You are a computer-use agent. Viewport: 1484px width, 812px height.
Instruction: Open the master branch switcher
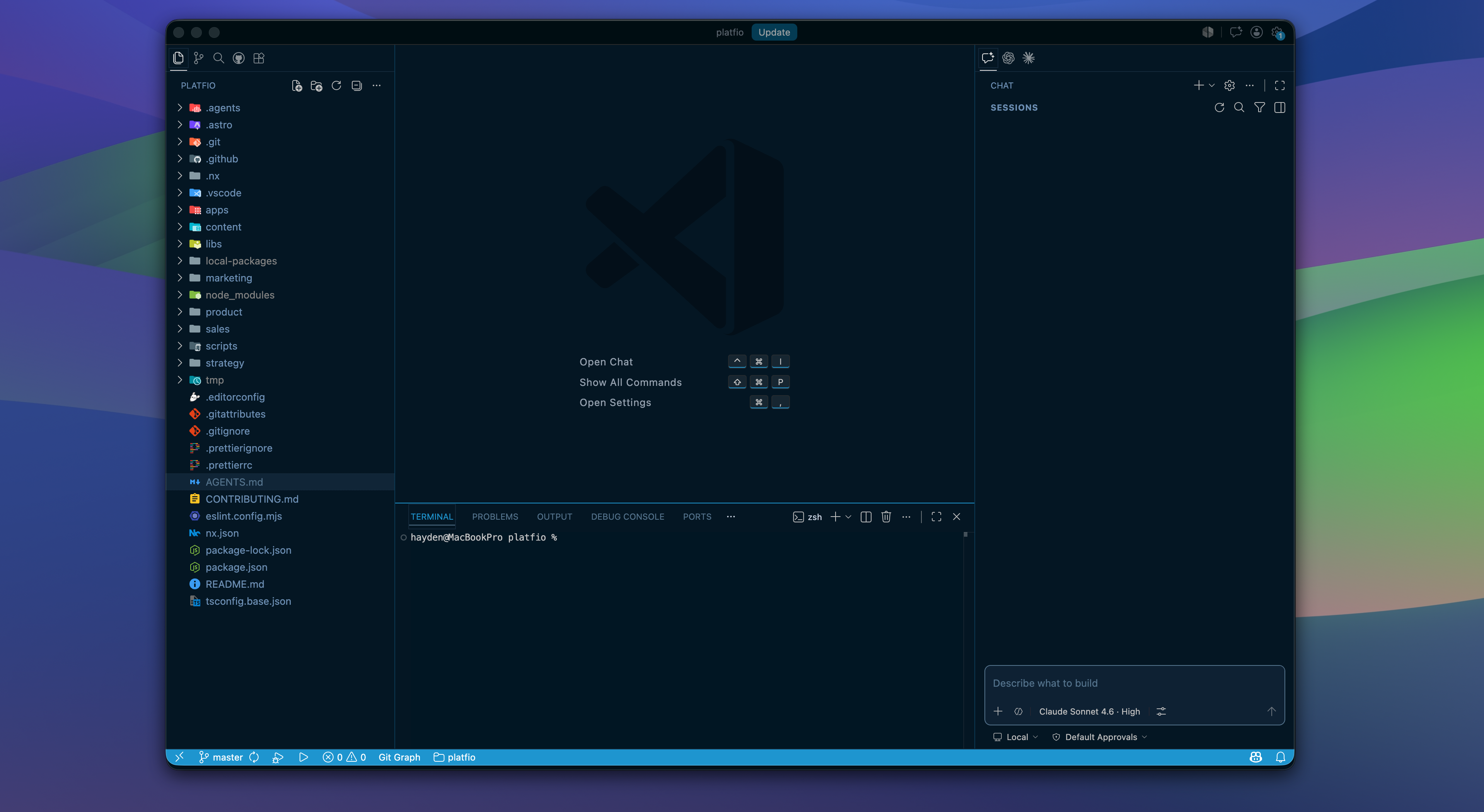pyautogui.click(x=221, y=757)
